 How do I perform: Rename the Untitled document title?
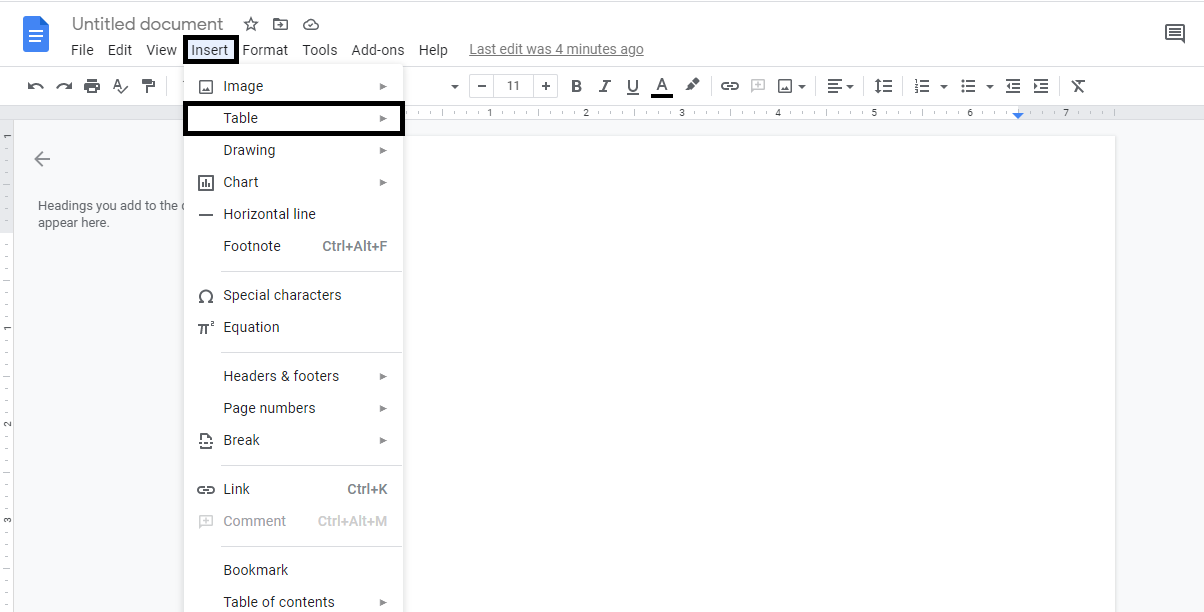(x=146, y=23)
